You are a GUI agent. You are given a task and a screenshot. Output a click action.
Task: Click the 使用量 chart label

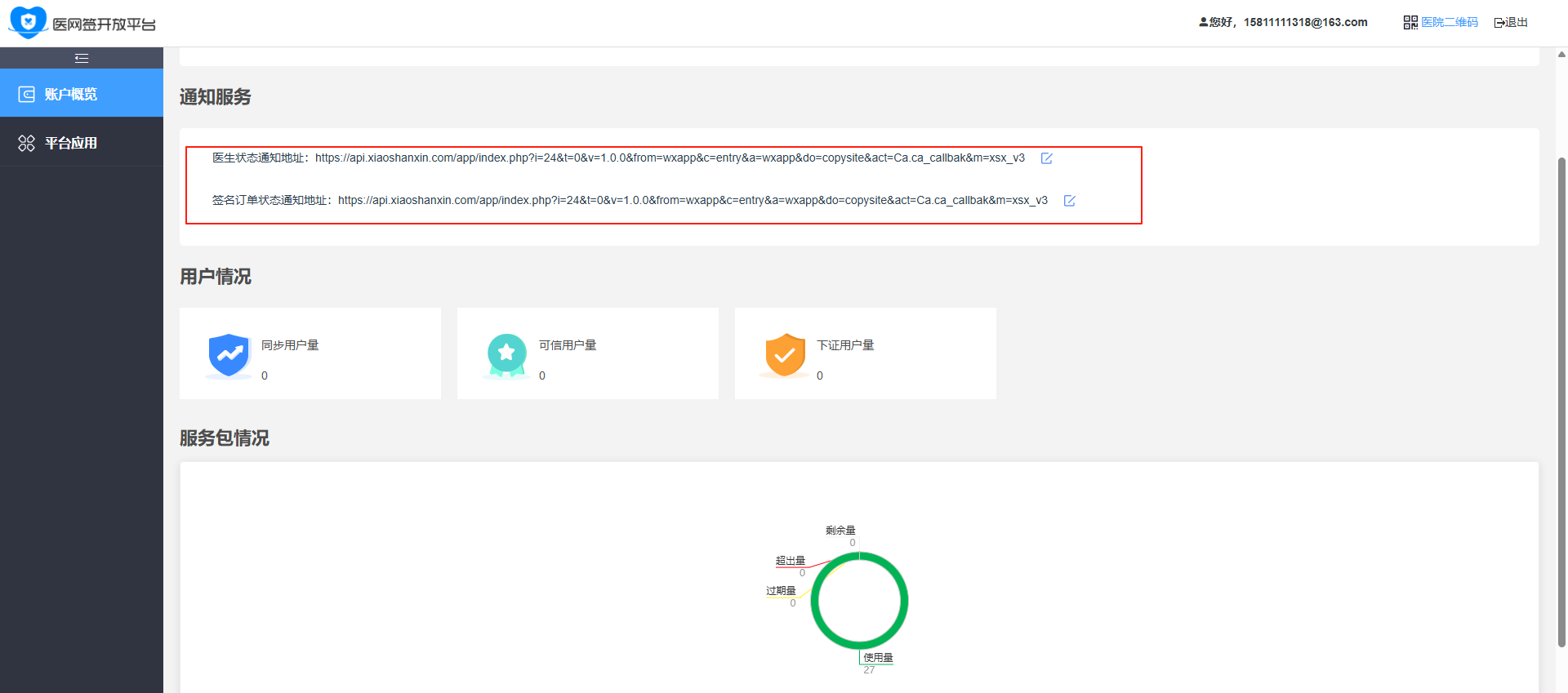pos(878,658)
